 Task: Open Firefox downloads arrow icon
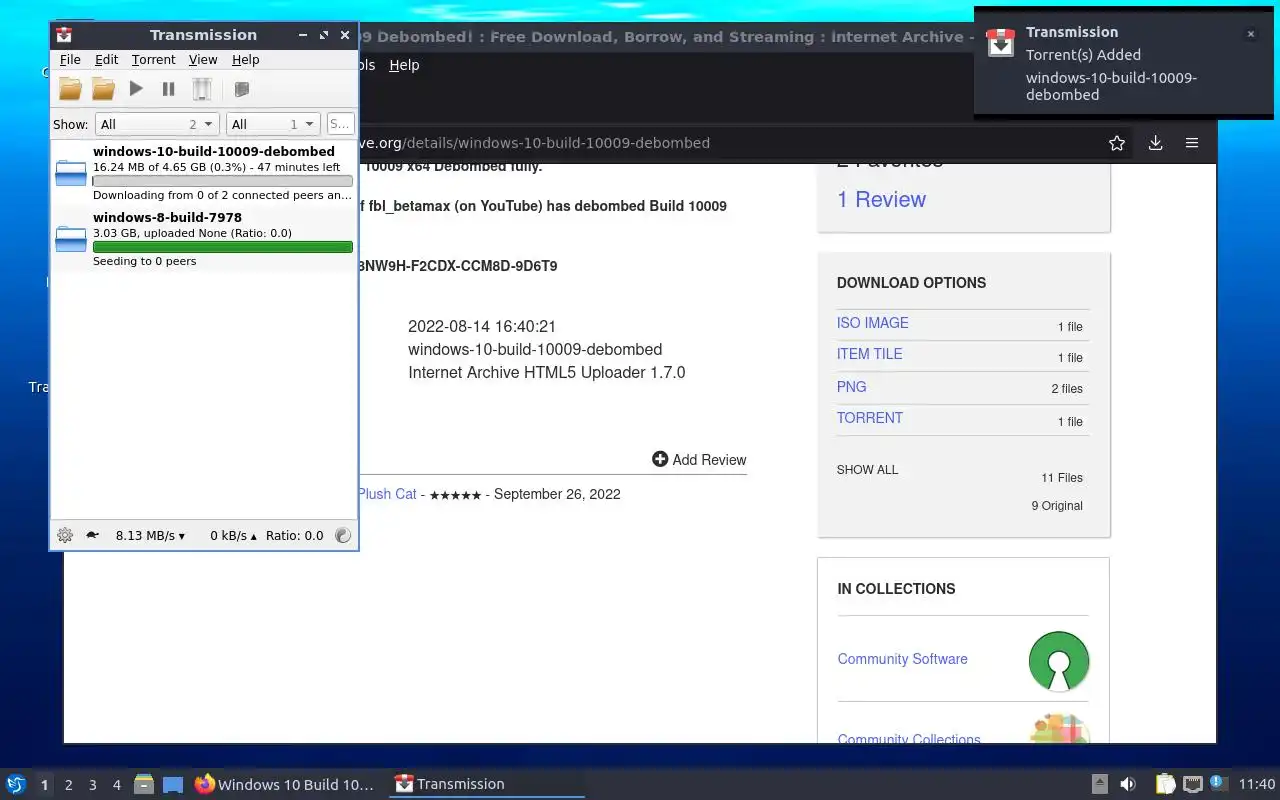tap(1155, 143)
